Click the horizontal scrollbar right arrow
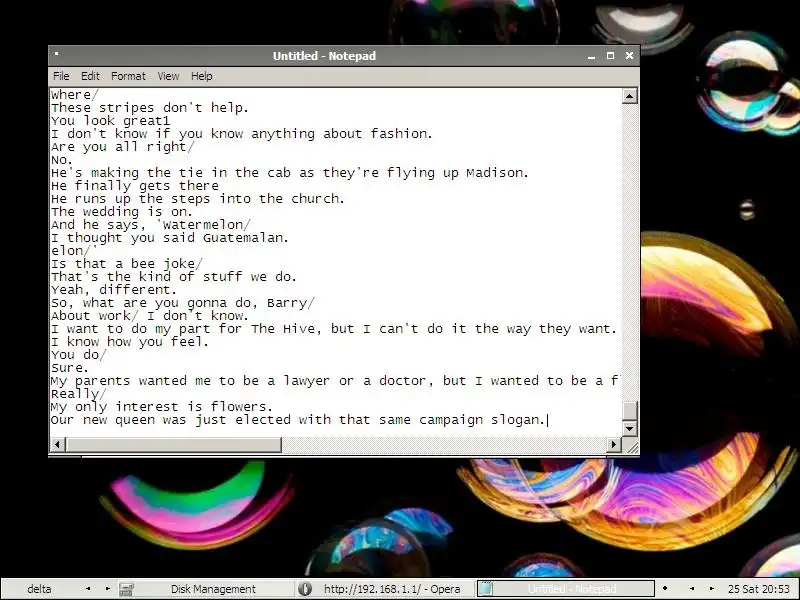The image size is (800, 600). pyautogui.click(x=614, y=445)
